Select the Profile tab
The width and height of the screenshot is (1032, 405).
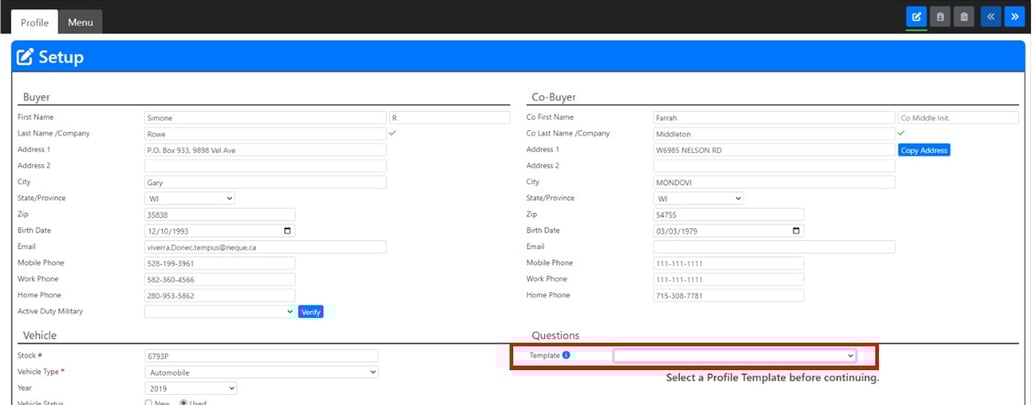pos(34,22)
